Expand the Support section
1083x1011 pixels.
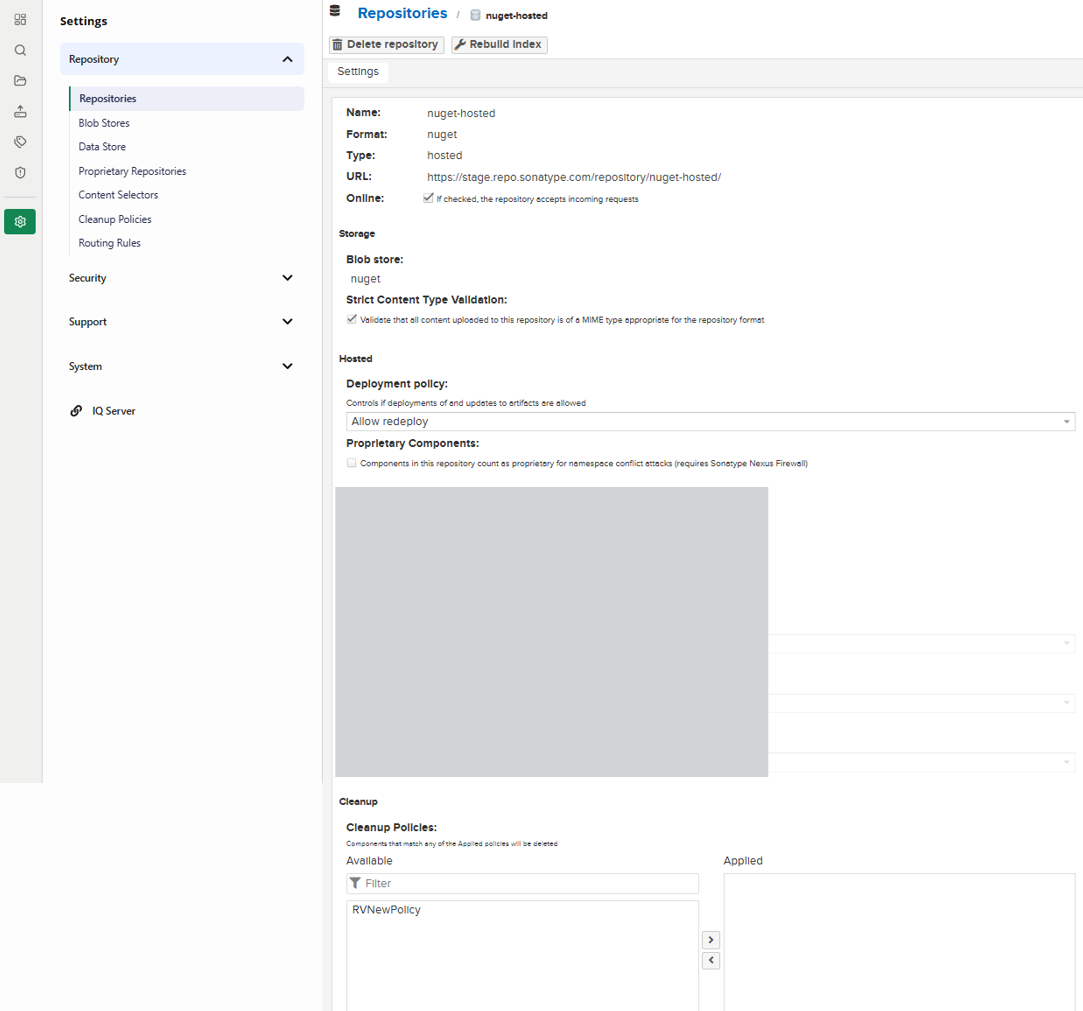tap(182, 322)
